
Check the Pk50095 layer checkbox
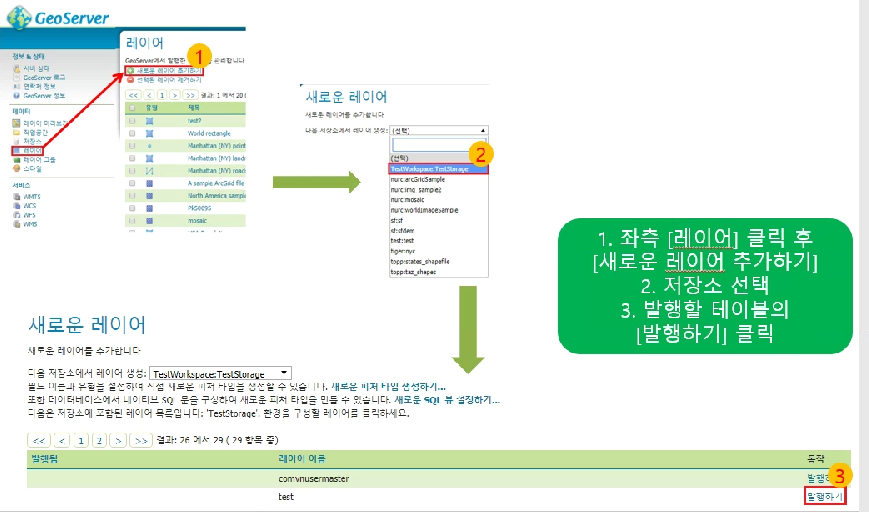(132, 208)
